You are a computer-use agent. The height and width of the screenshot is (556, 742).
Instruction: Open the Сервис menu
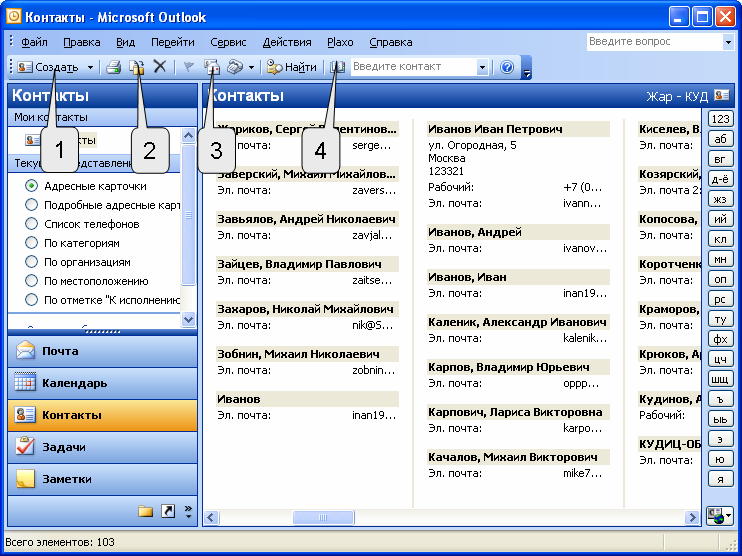pyautogui.click(x=228, y=42)
